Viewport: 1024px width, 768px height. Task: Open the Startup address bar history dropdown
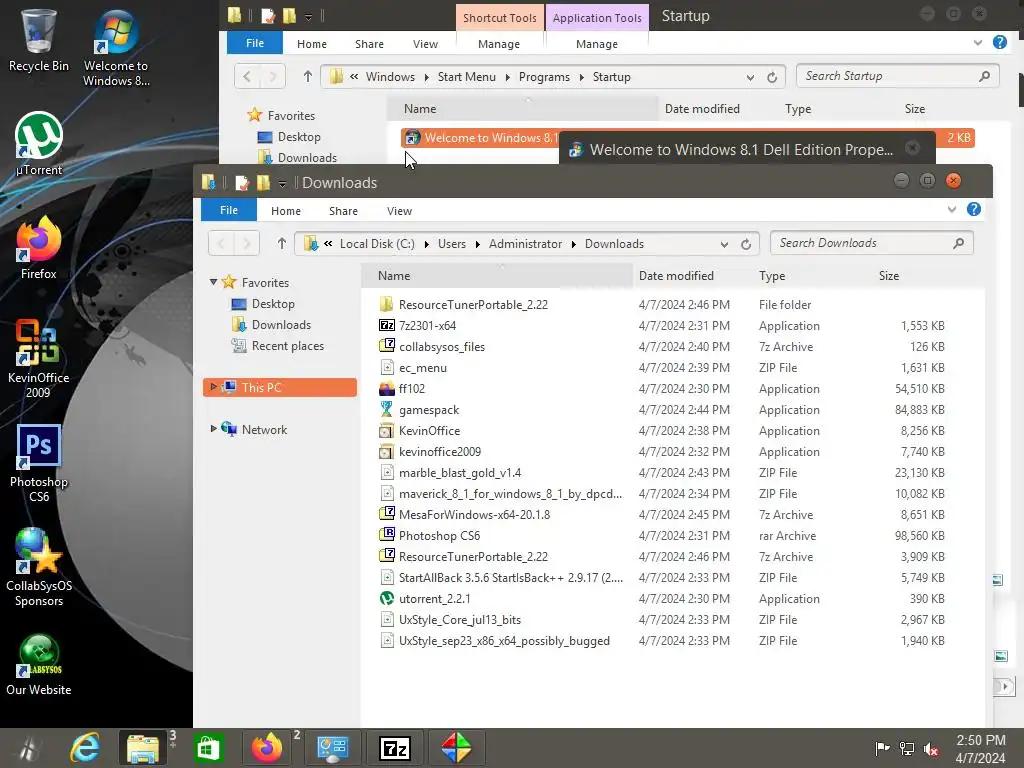(750, 77)
